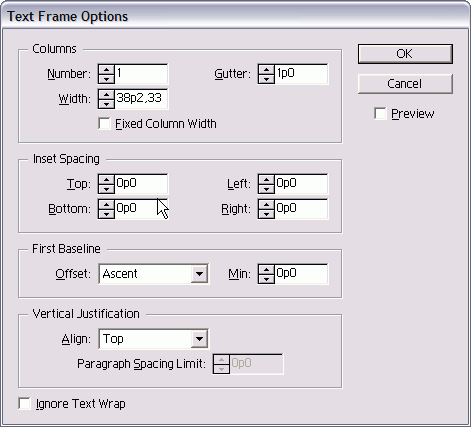This screenshot has width=471, height=427.
Task: Select the Right inset text field
Action: 301,209
